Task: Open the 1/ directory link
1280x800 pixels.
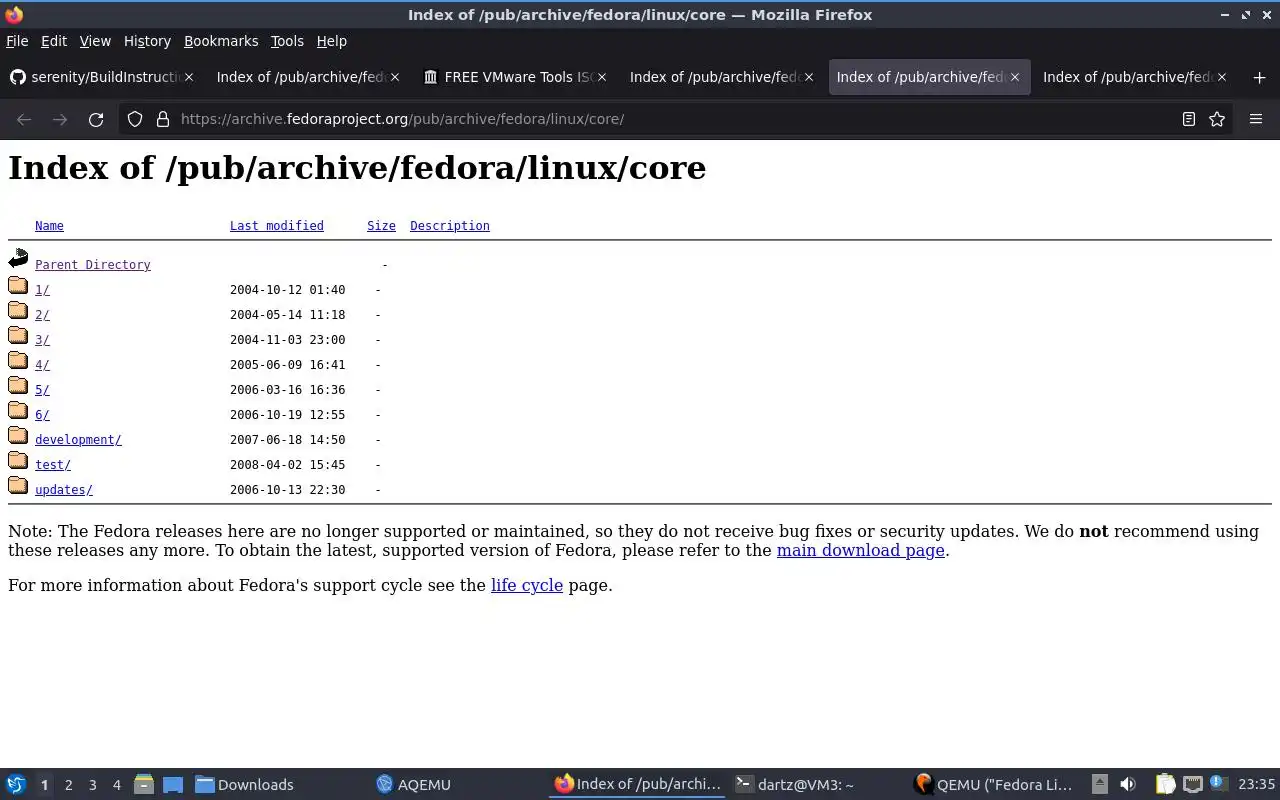Action: (x=42, y=290)
